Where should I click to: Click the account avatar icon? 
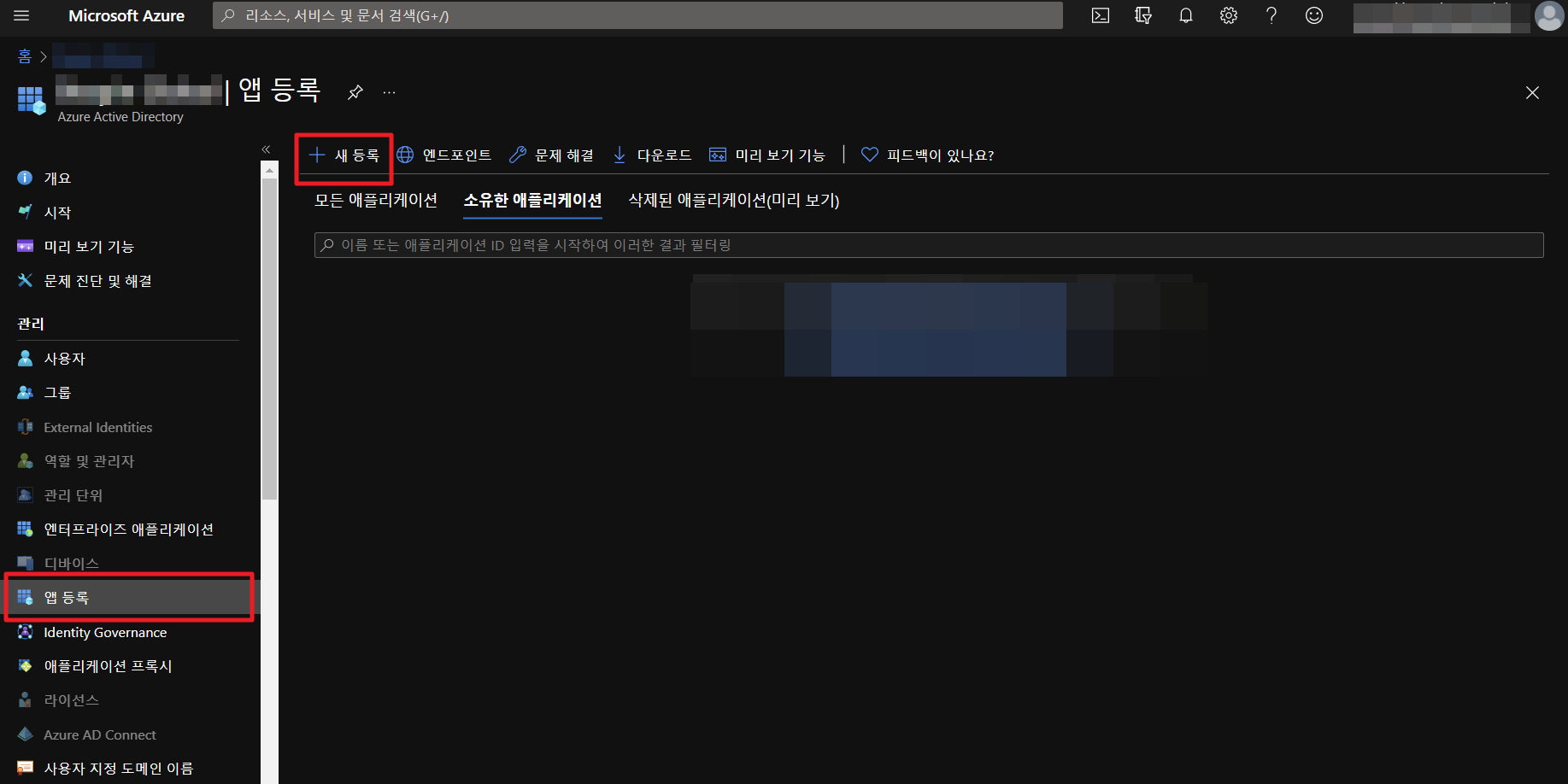click(1548, 15)
